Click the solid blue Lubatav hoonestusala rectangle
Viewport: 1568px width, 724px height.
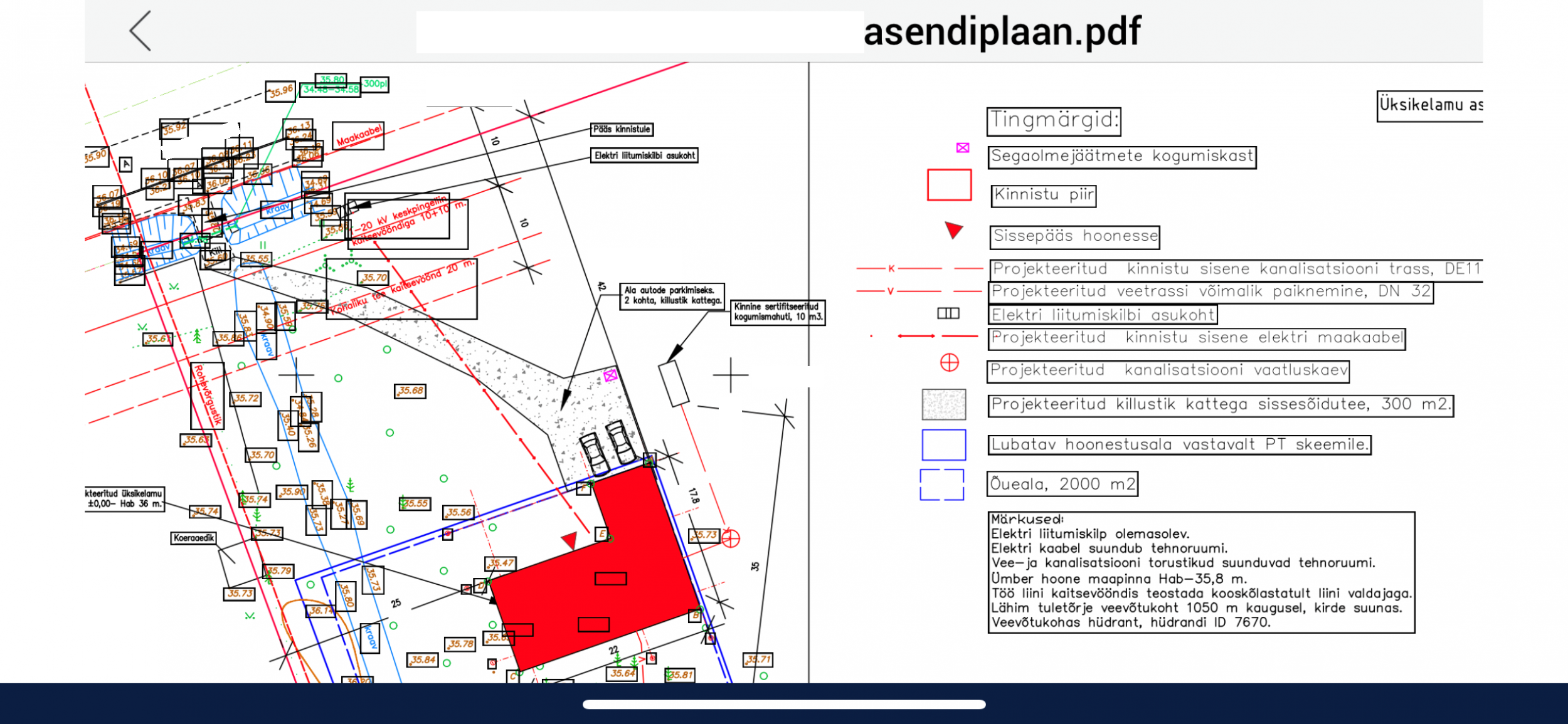[943, 445]
